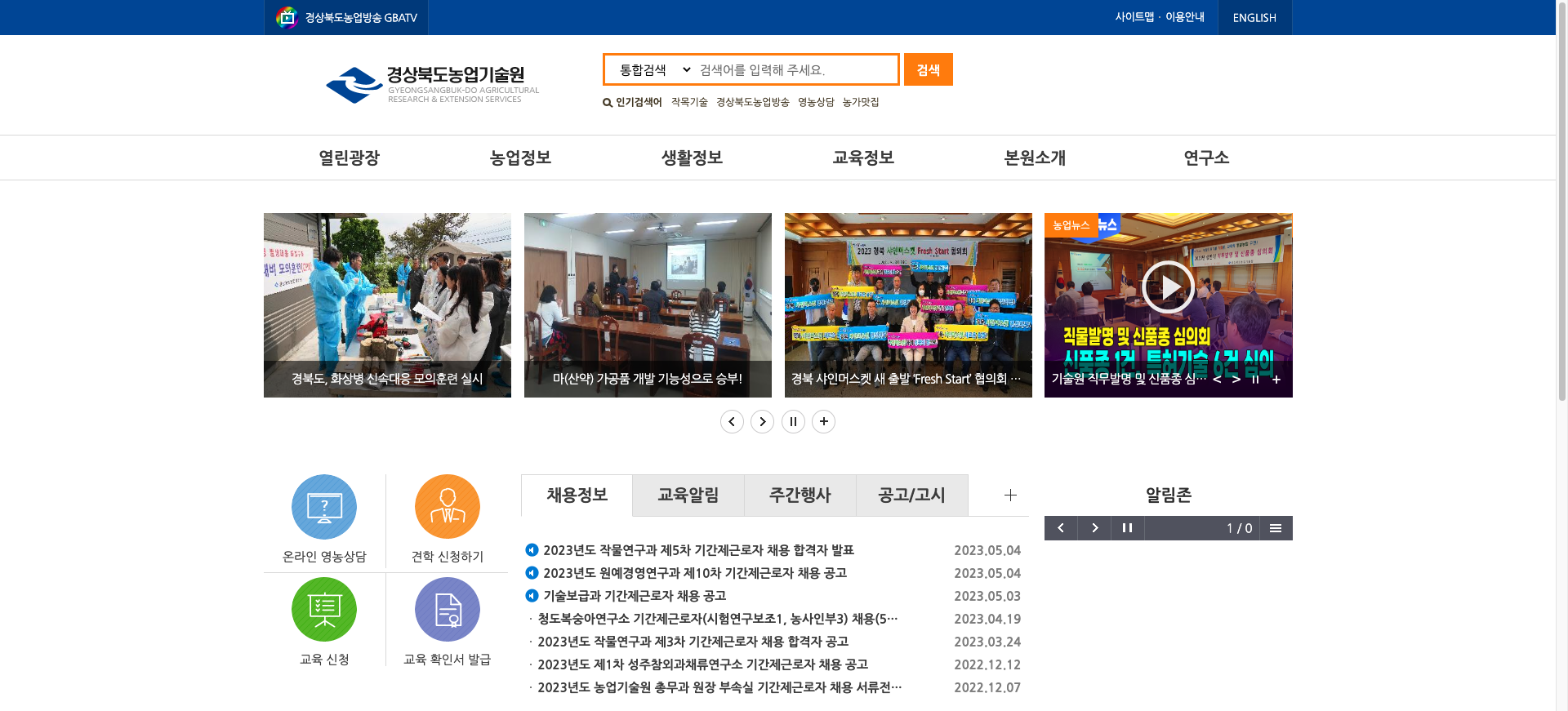1568x711 pixels.
Task: Click the green 교육 신청 icon
Action: (x=324, y=610)
